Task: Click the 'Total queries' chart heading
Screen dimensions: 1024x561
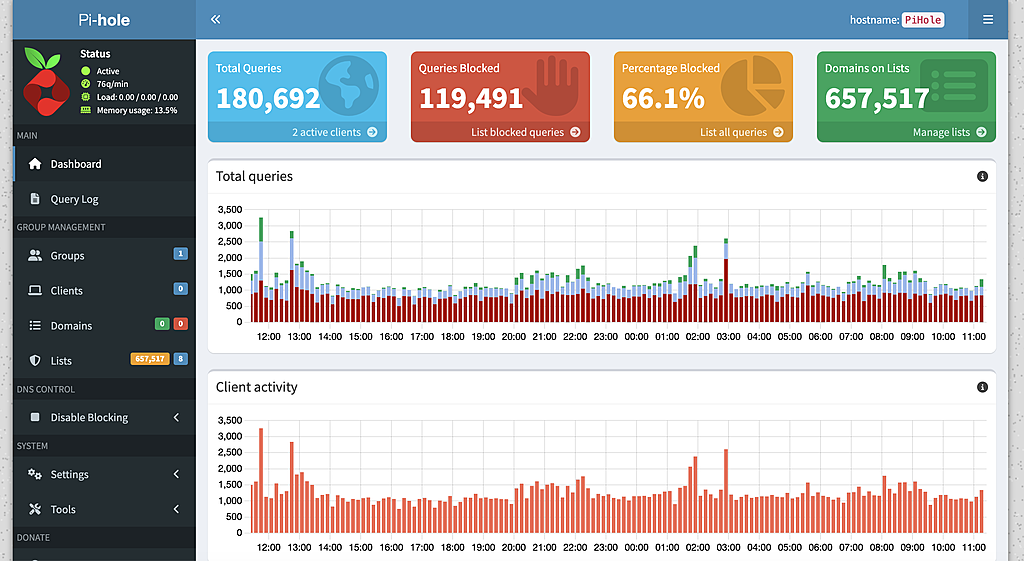Action: [254, 176]
